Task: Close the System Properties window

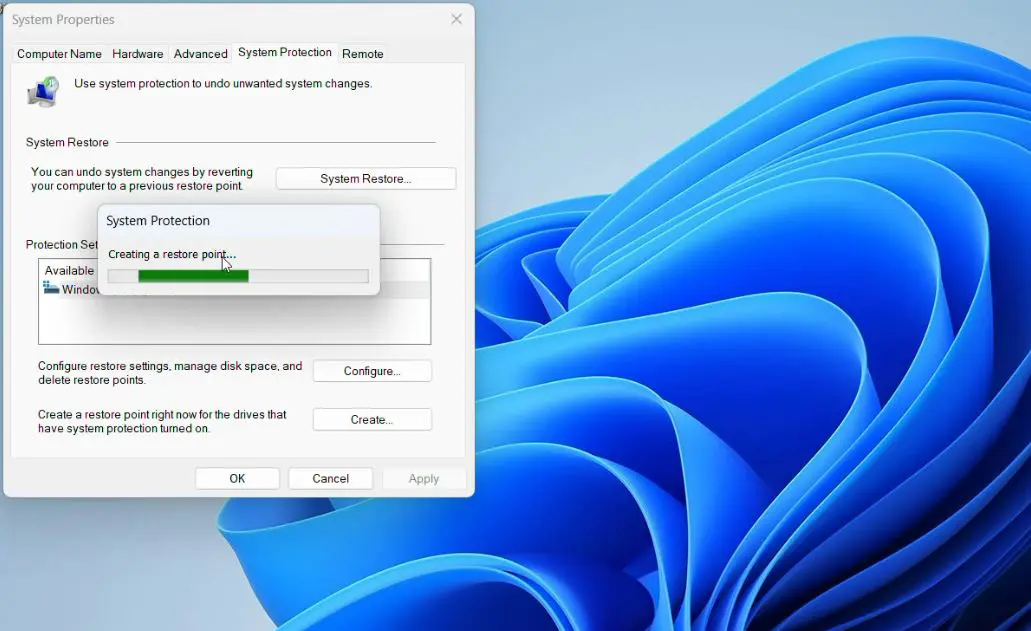Action: point(457,19)
